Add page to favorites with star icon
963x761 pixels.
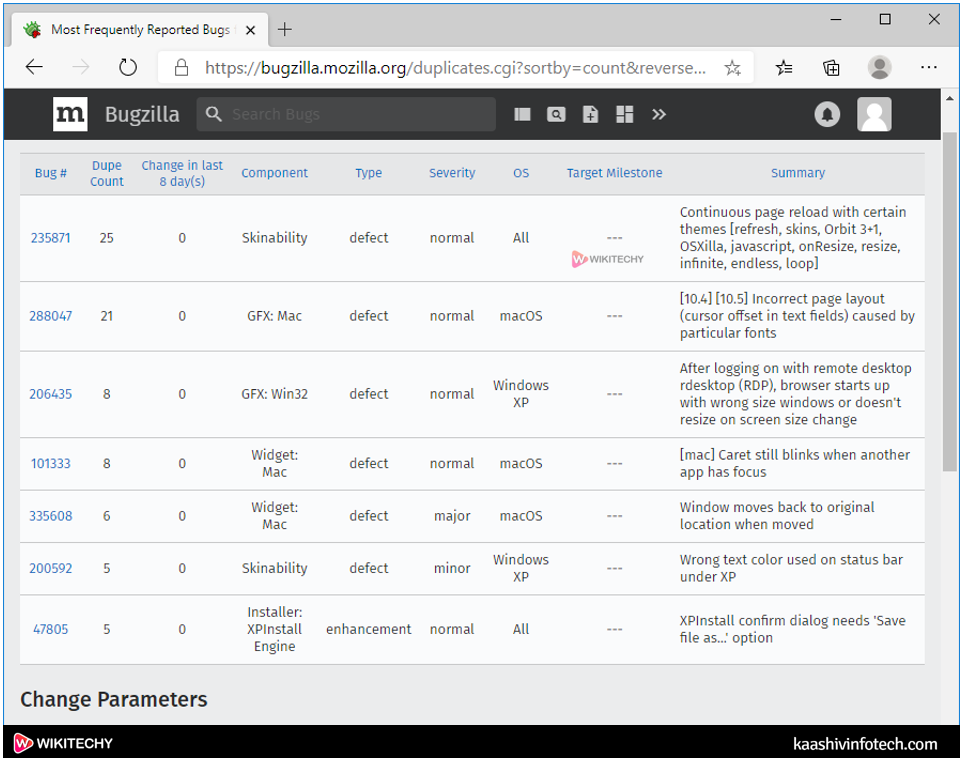(732, 68)
